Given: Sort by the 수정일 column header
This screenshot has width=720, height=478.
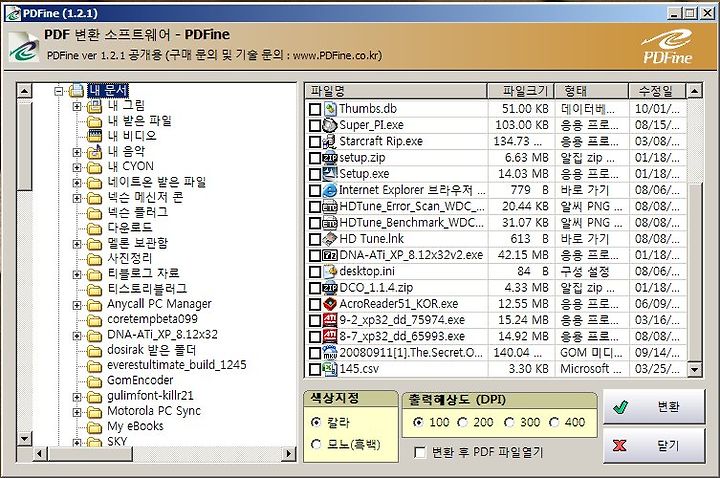Looking at the screenshot, I should point(657,91).
